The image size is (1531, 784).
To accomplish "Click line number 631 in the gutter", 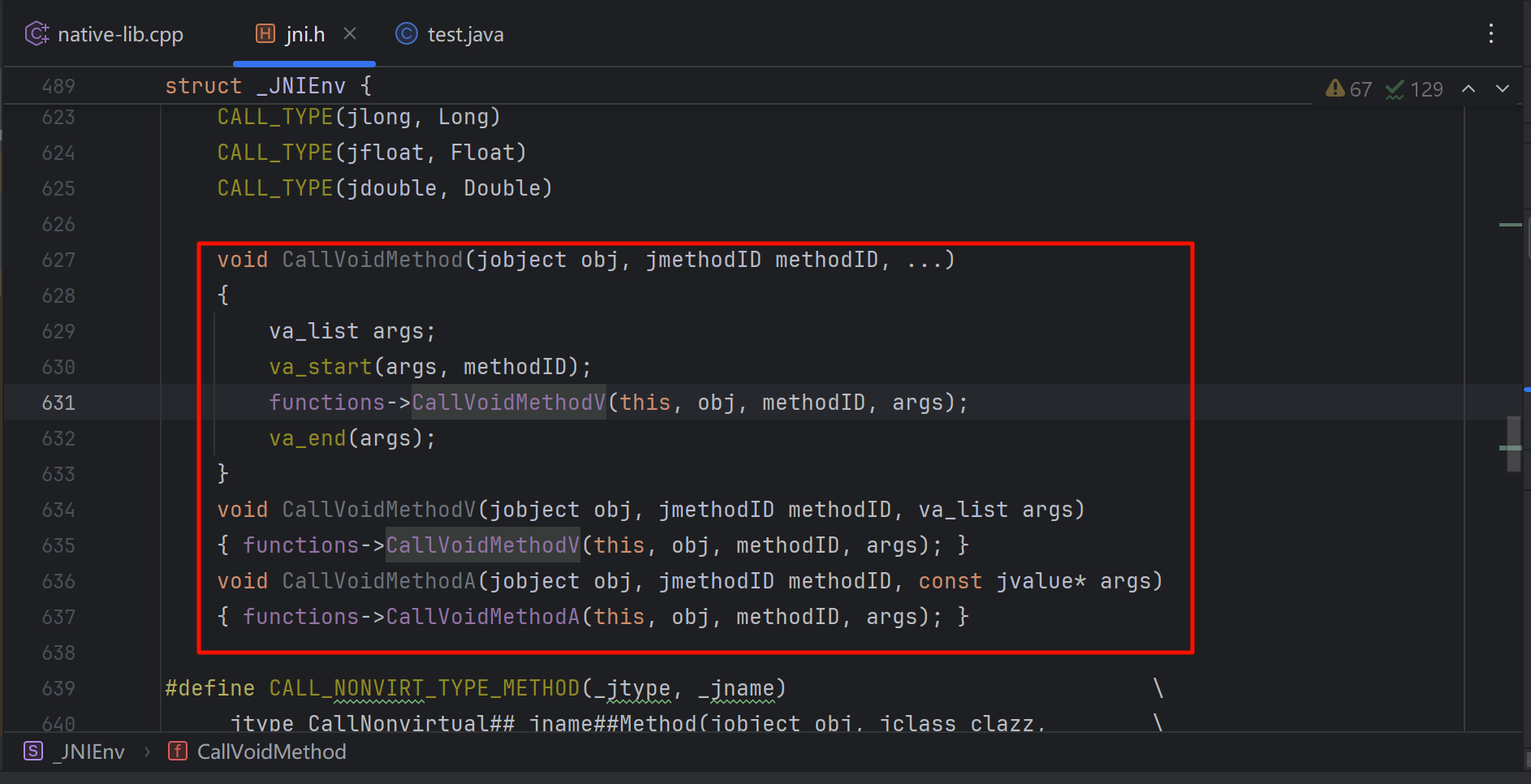I will click(x=58, y=403).
